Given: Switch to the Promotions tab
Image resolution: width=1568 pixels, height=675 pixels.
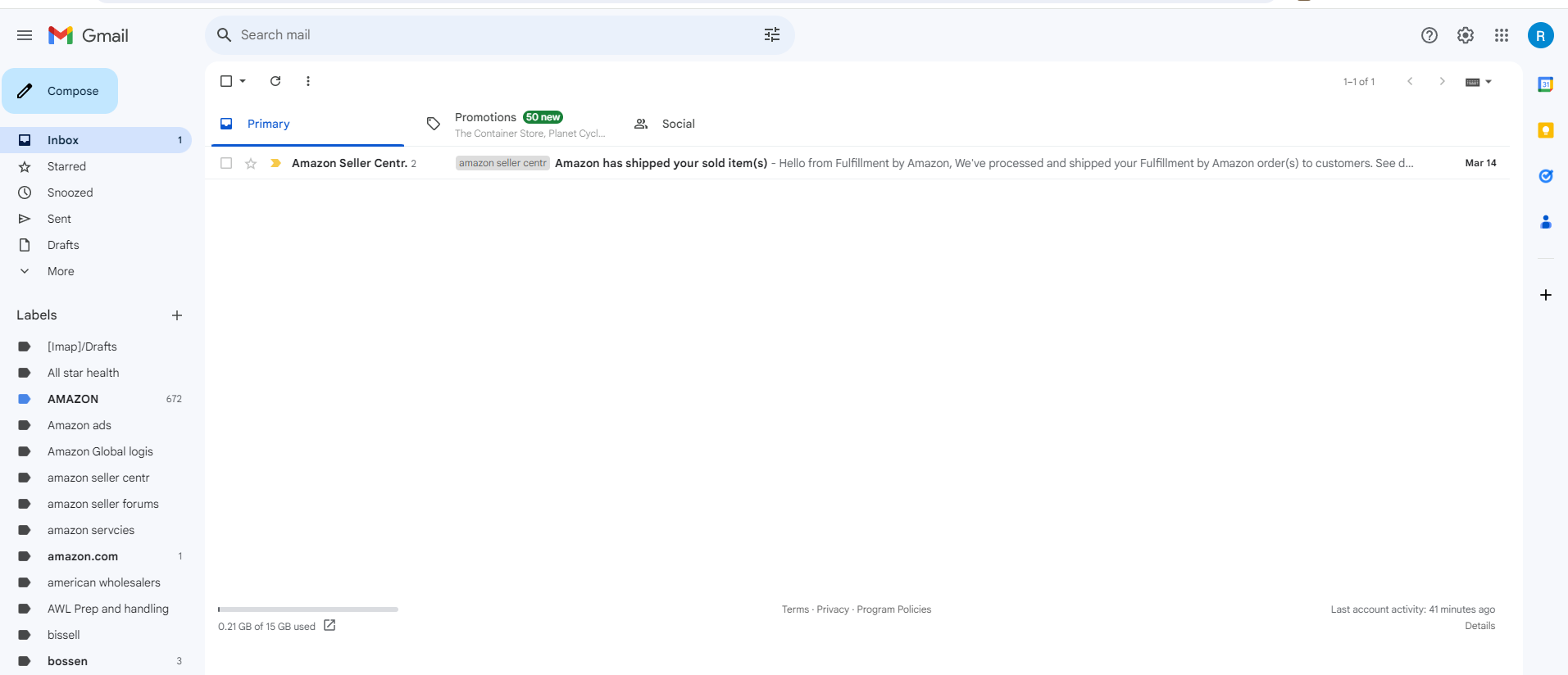Looking at the screenshot, I should coord(515,124).
